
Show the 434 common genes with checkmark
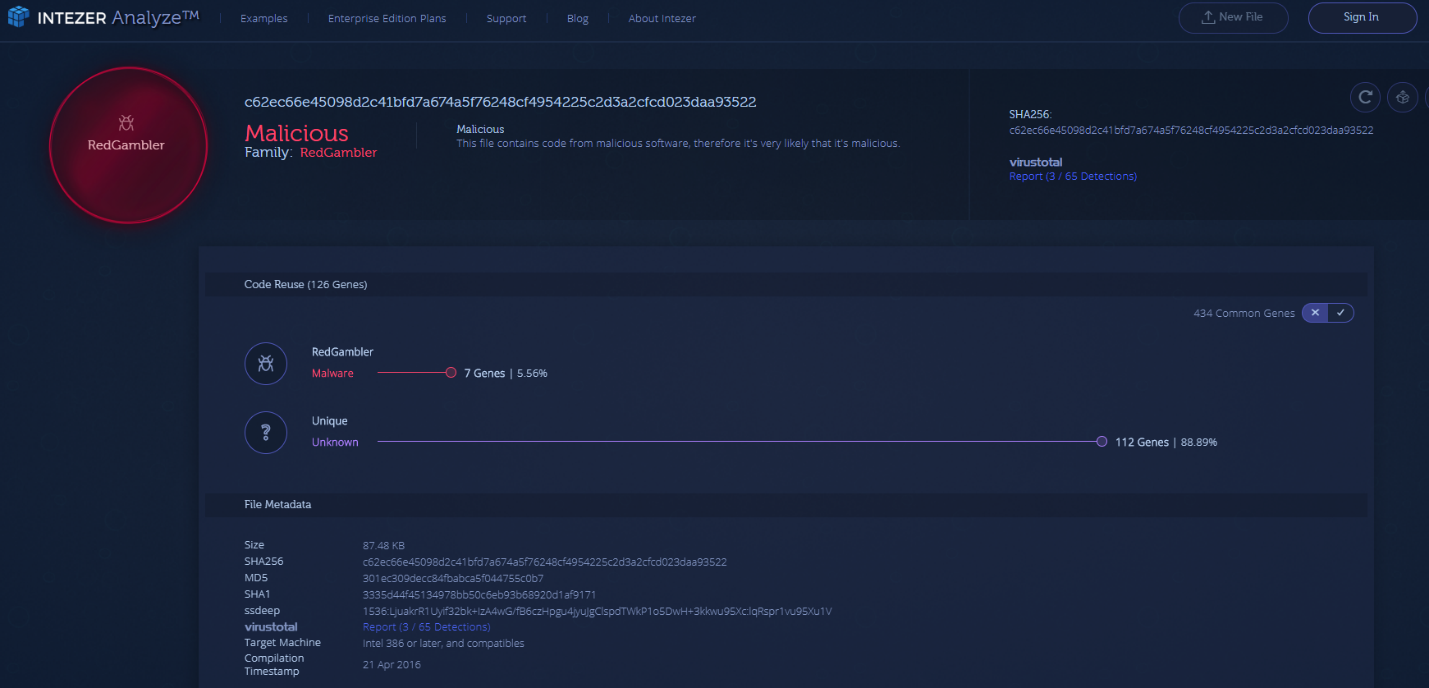1343,313
